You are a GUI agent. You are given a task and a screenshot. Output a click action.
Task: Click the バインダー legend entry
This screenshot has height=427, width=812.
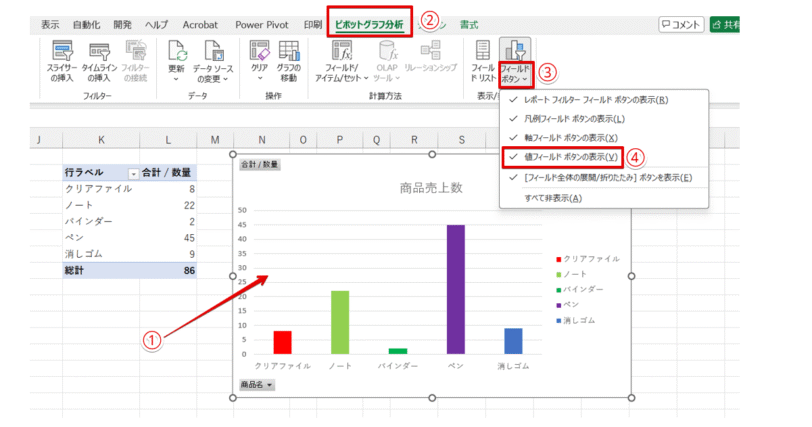point(579,289)
